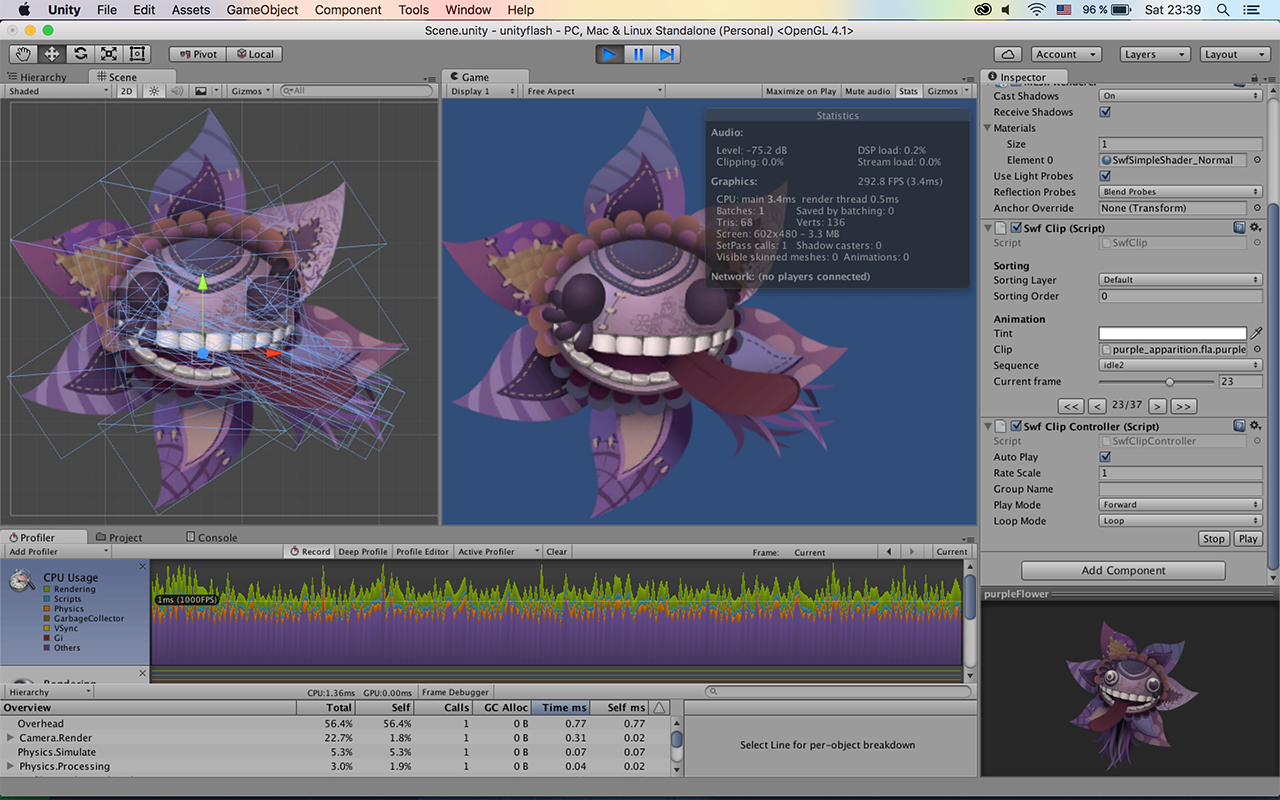Screen dimensions: 1280x800
Task: Click the Step frame button
Action: pos(666,54)
